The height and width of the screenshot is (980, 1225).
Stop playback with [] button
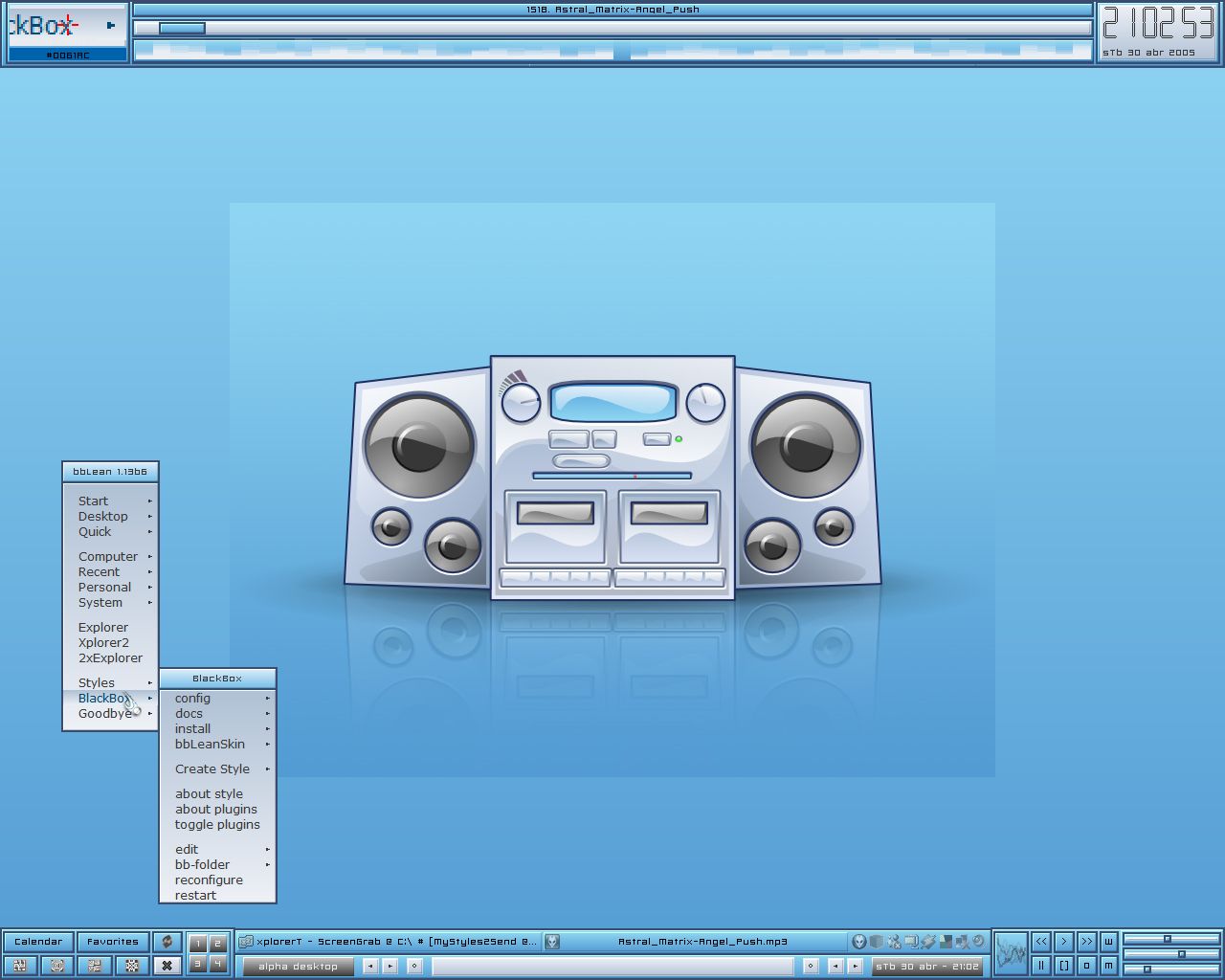coord(1063,965)
